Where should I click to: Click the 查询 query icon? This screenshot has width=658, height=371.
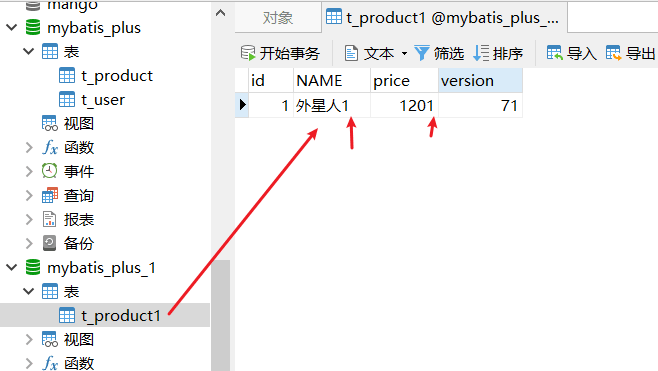pyautogui.click(x=50, y=195)
